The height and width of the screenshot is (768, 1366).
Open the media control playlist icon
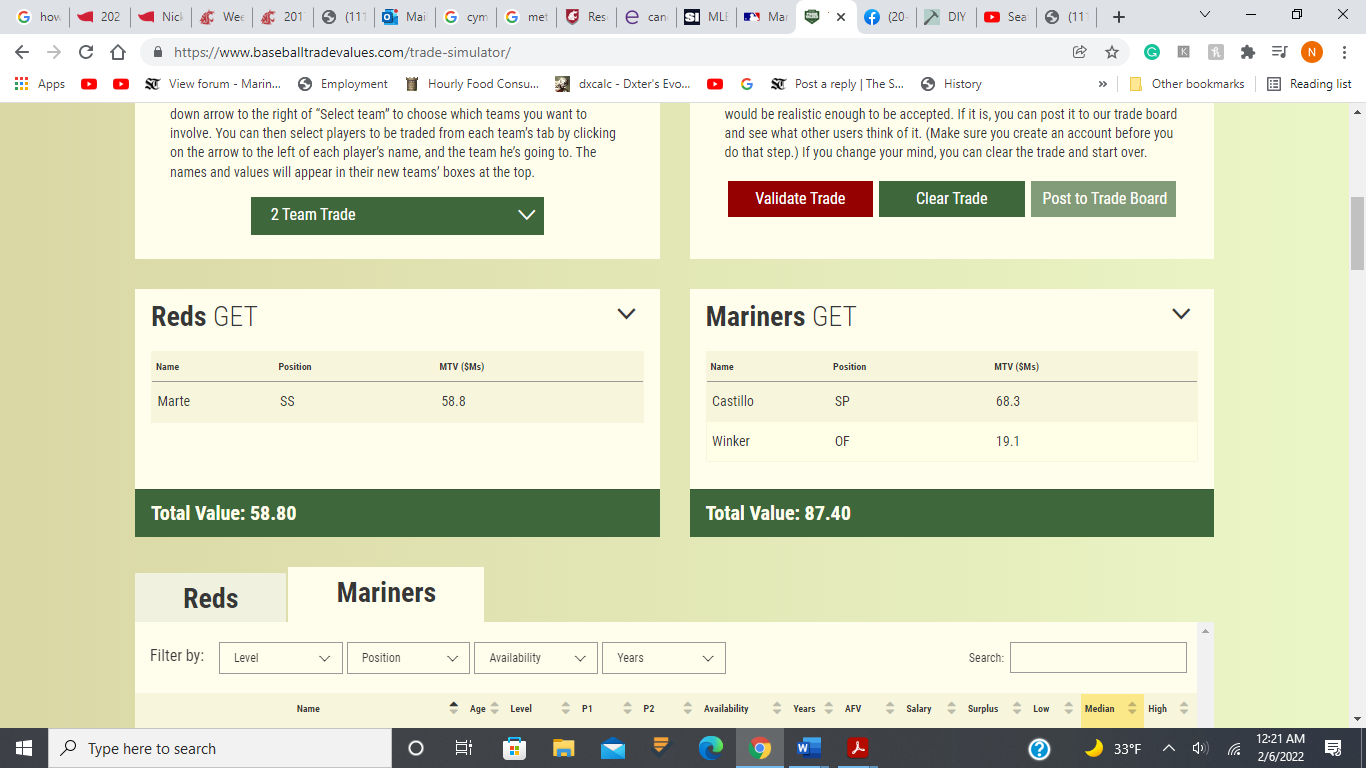tap(1279, 52)
